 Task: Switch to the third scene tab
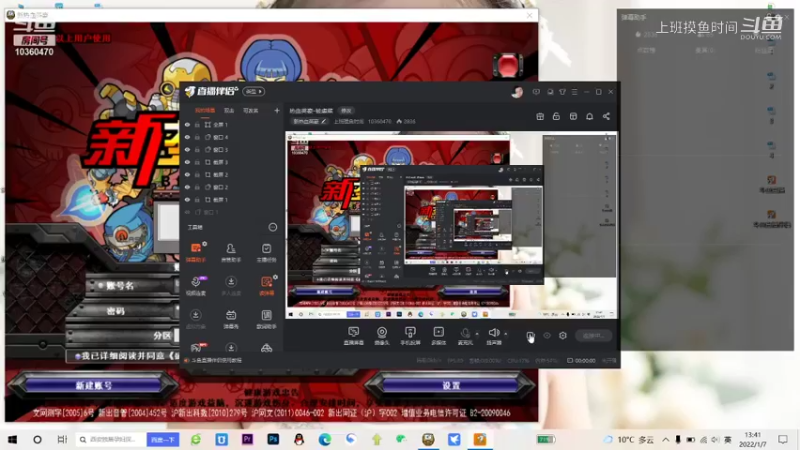[251, 111]
